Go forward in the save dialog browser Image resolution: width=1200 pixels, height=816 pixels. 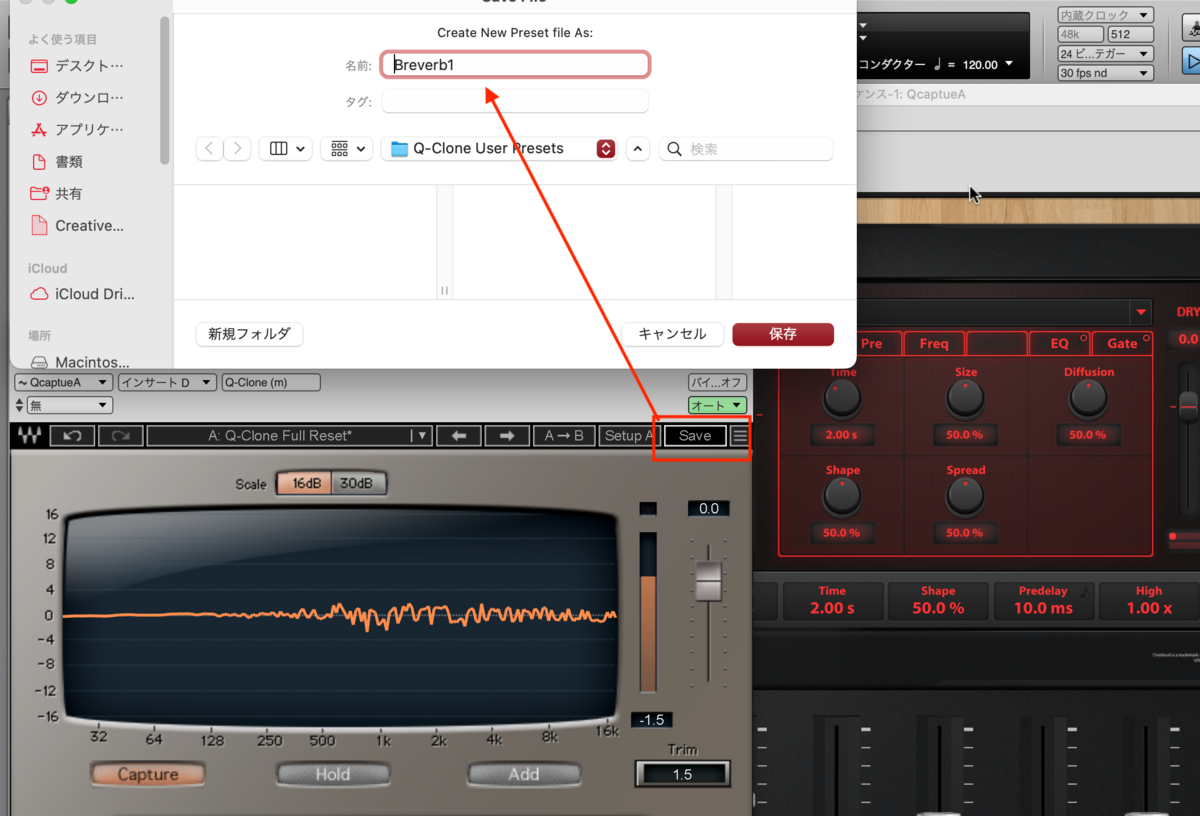pyautogui.click(x=237, y=148)
